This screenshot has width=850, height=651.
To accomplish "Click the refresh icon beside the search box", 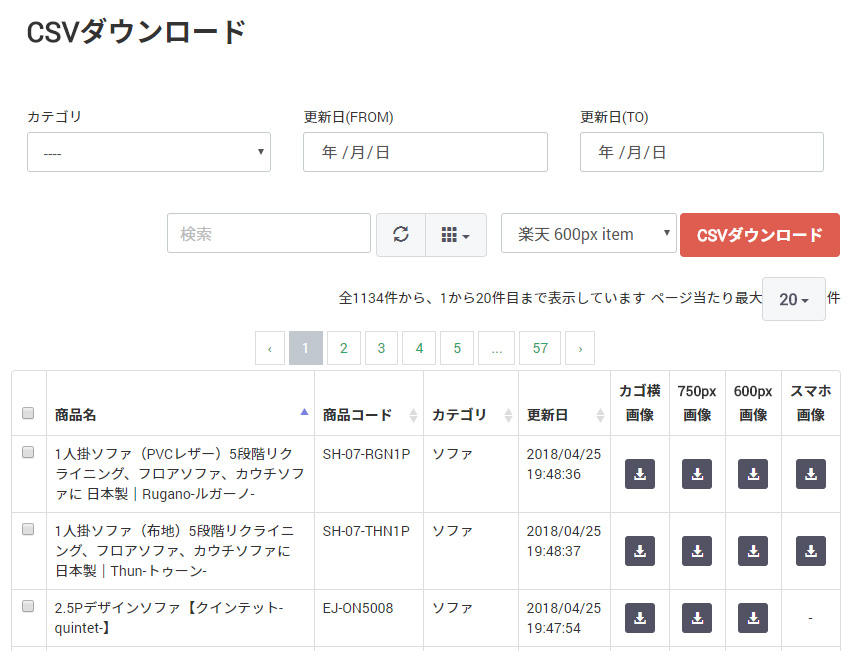I will point(401,234).
